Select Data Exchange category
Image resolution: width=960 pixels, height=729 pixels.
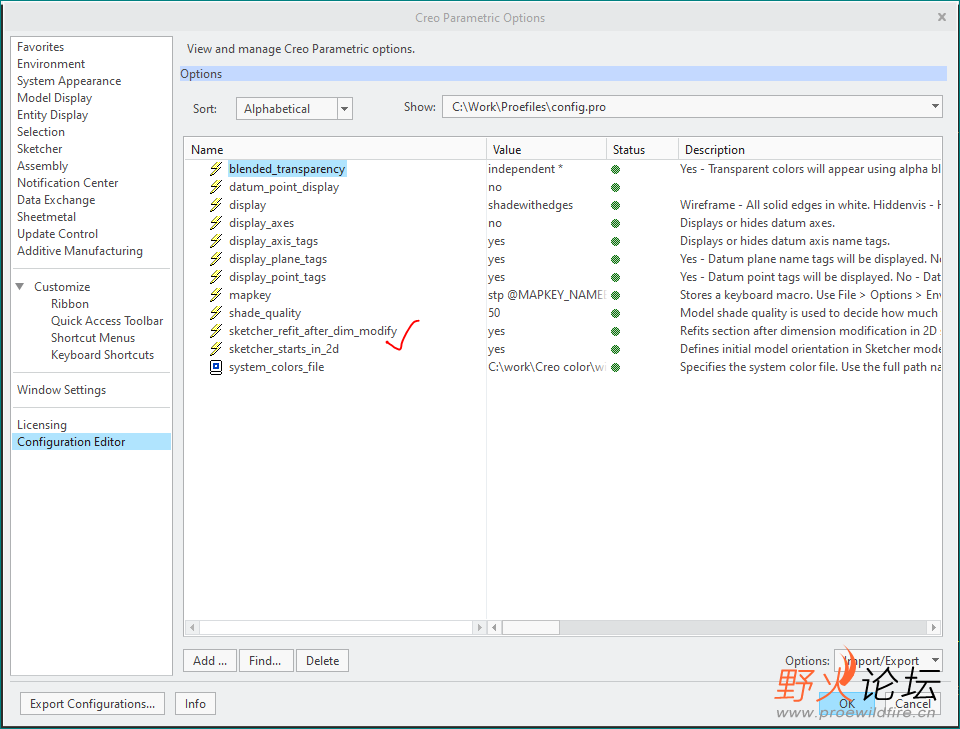(56, 200)
